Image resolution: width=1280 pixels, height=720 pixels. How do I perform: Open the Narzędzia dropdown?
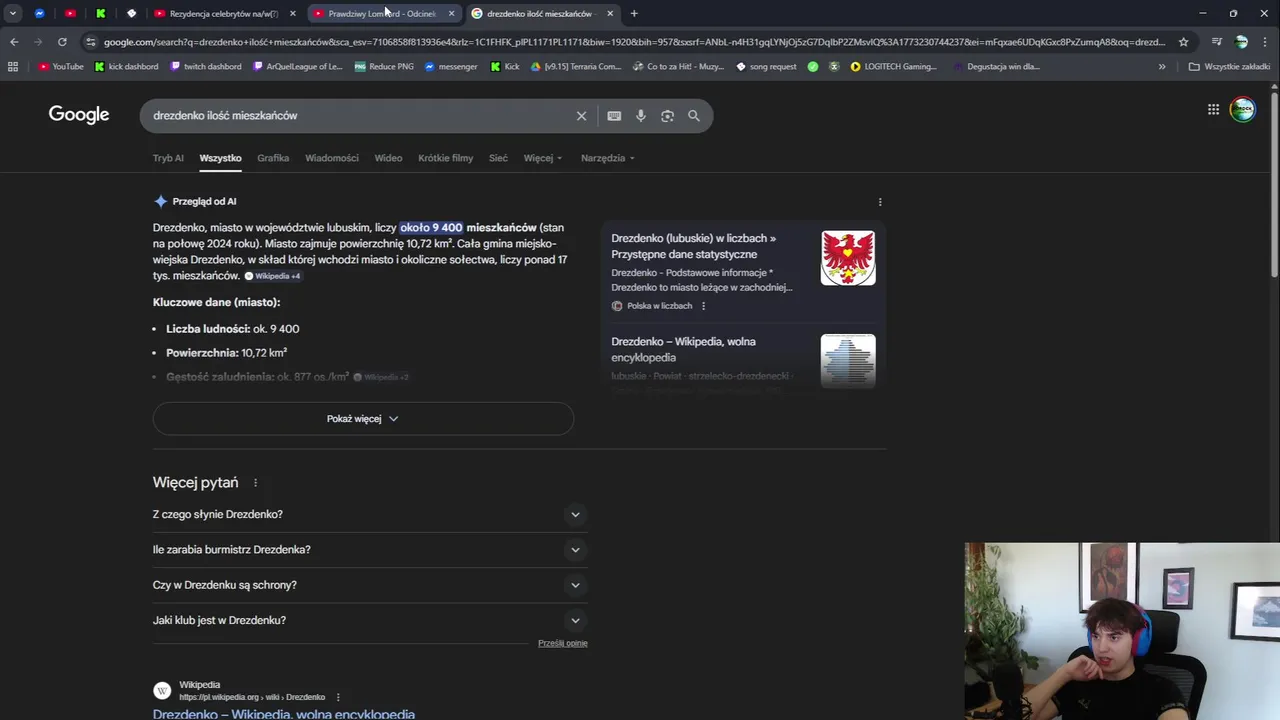(608, 158)
